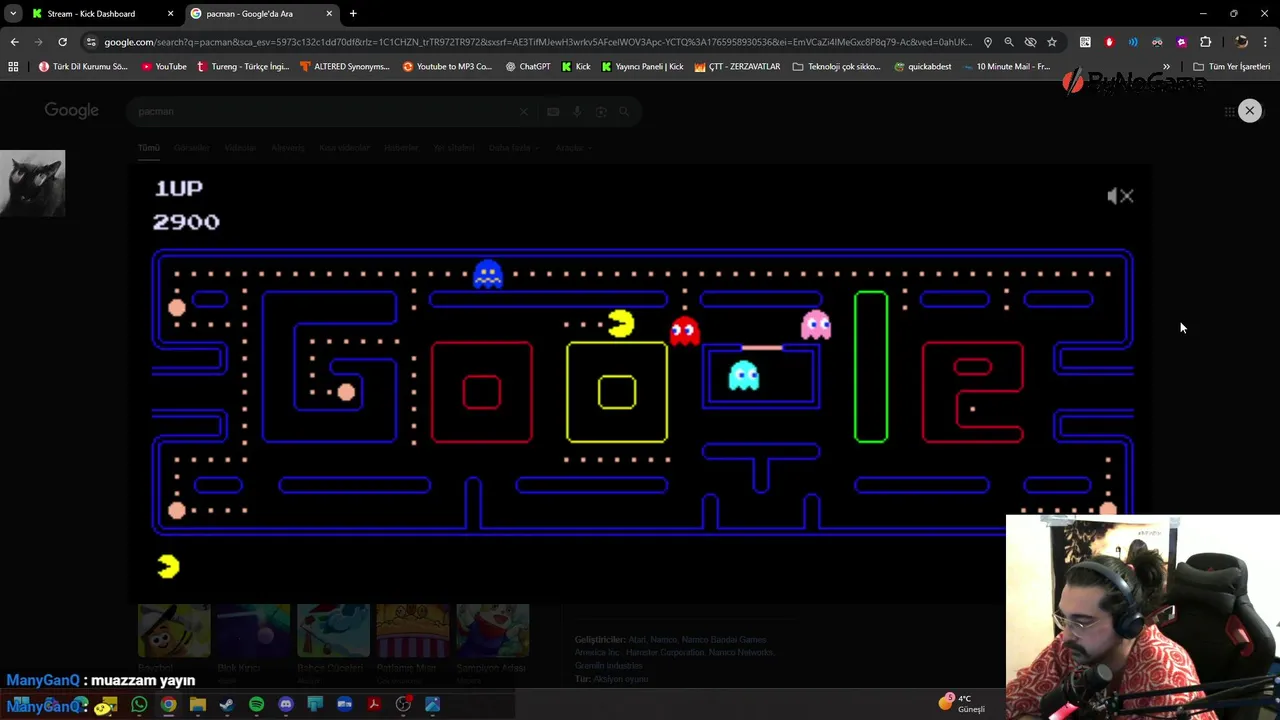The image size is (1280, 720).
Task: Open the glasses-face extension icon
Action: pos(1157,42)
